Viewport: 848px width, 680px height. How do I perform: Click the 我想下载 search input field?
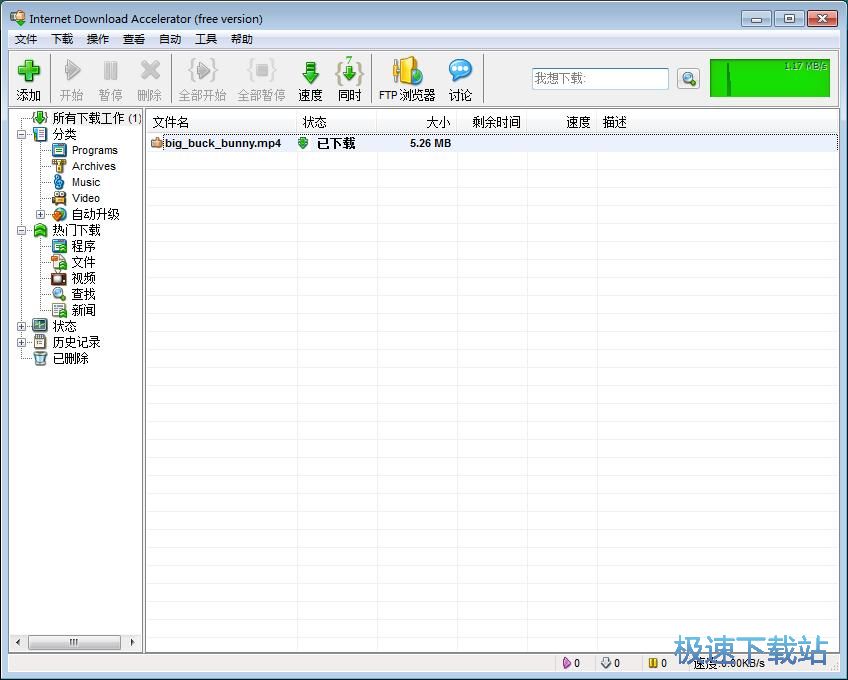600,79
